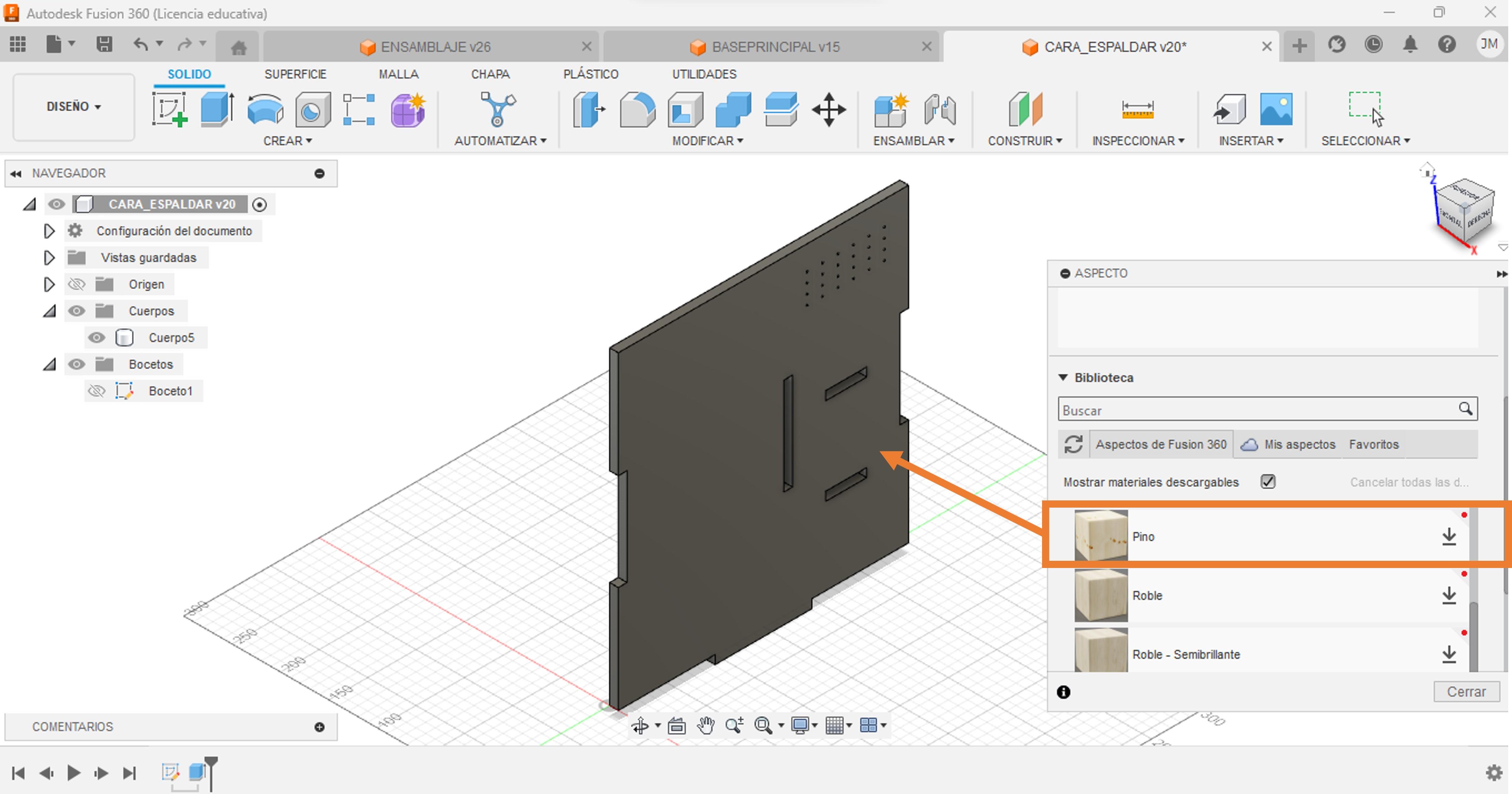
Task: Open the DISEÑO workspace dropdown
Action: coord(73,106)
